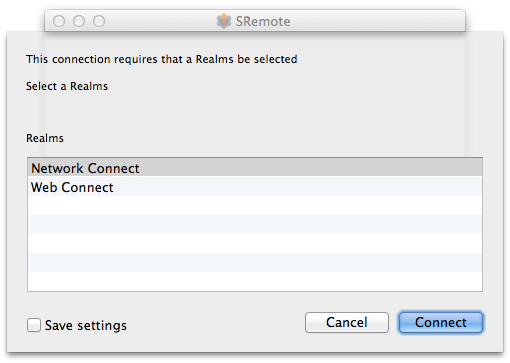Screen dimensions: 510x363
Task: Click the 'This connection requires' message text
Action: (x=162, y=59)
